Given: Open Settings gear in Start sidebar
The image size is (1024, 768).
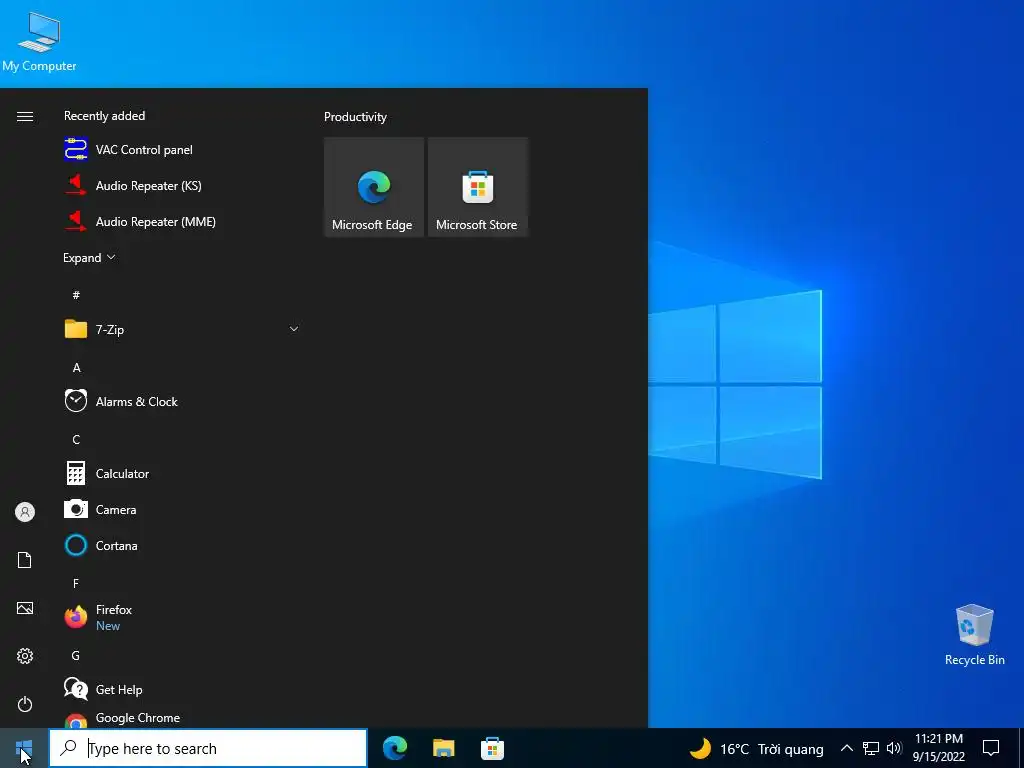Looking at the screenshot, I should tap(25, 656).
